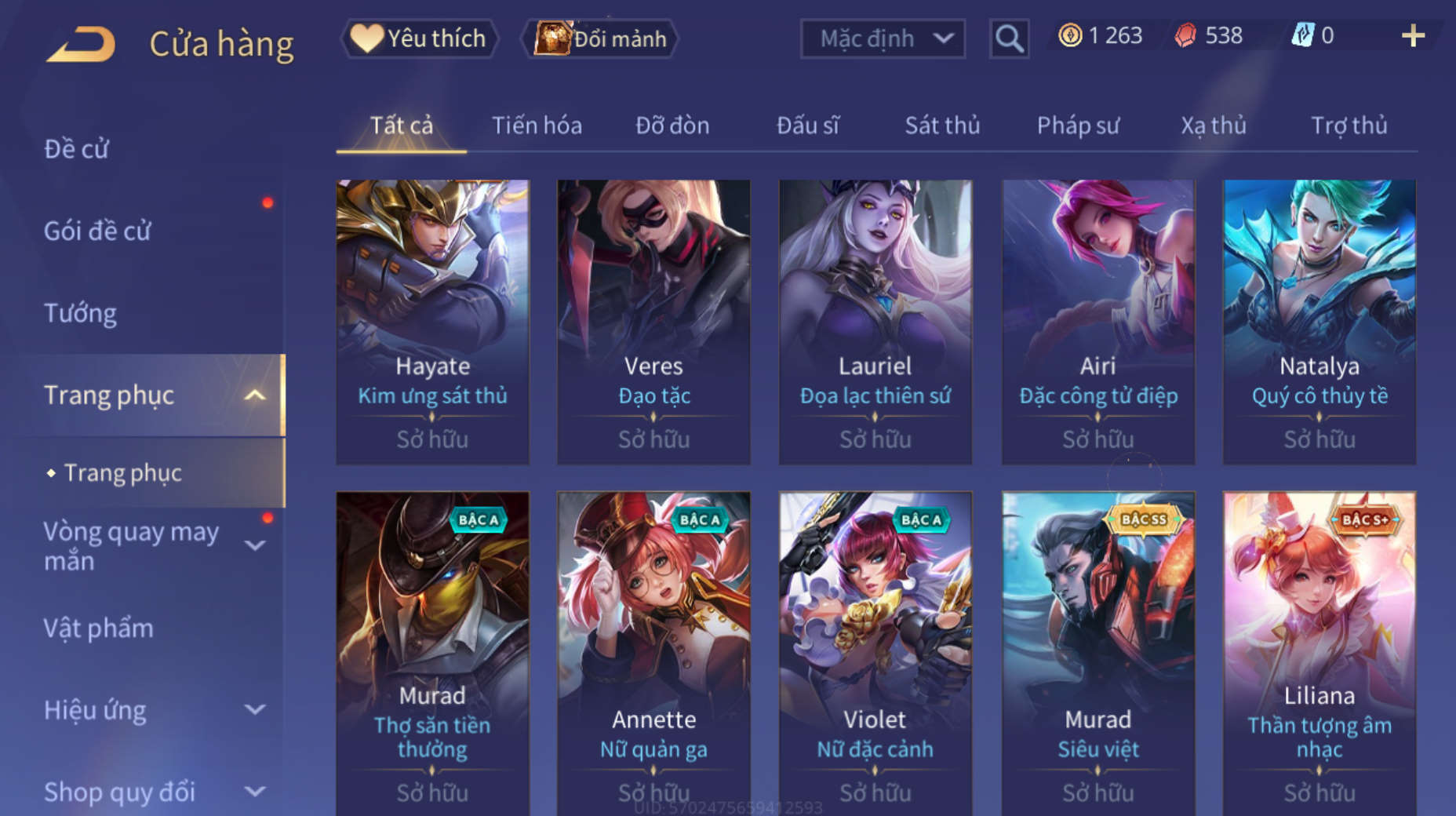The image size is (1456, 816).
Task: Open the Mặc định sort dropdown
Action: pos(883,38)
